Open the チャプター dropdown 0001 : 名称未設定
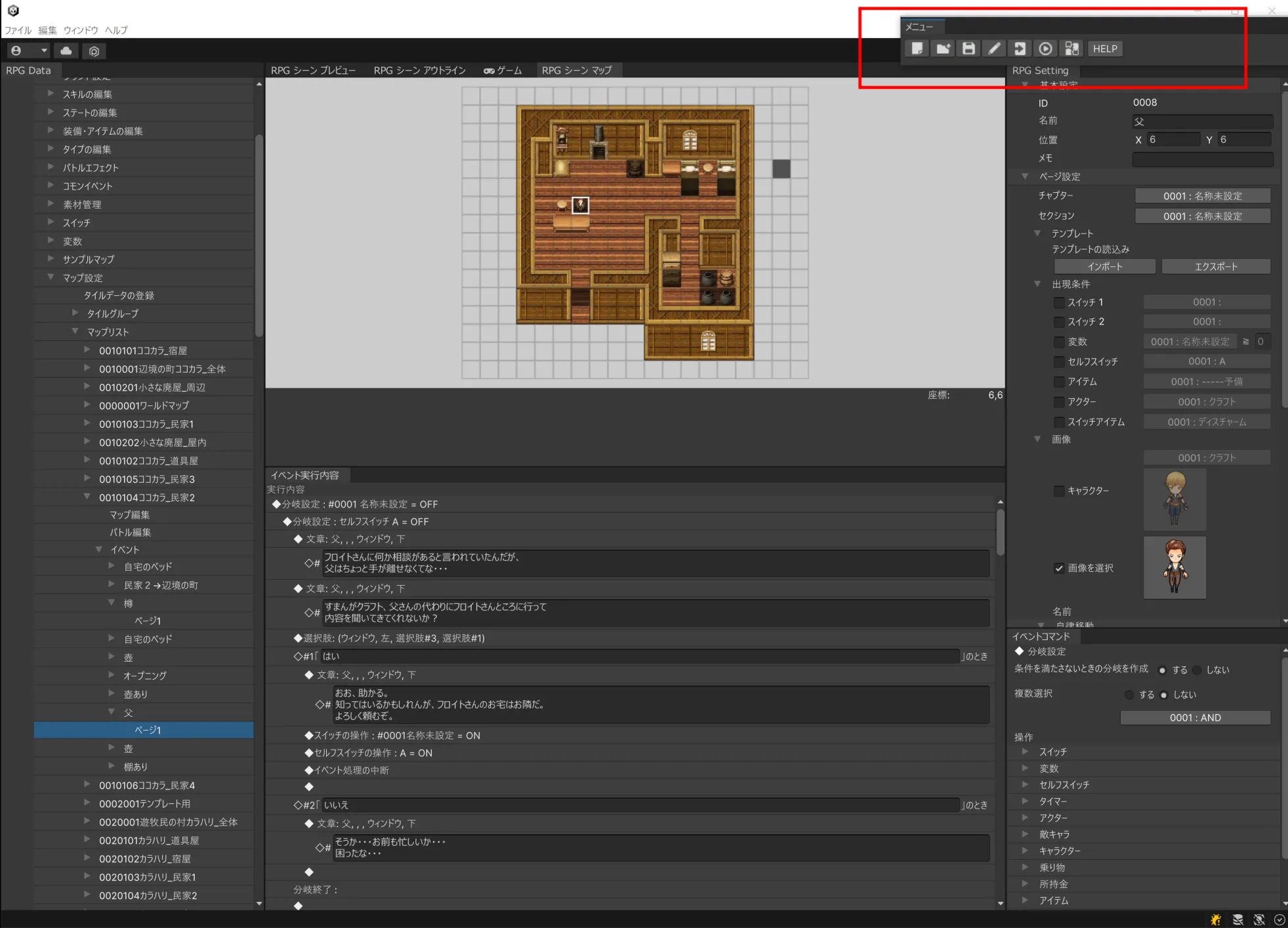Image resolution: width=1288 pixels, height=928 pixels. [x=1202, y=196]
